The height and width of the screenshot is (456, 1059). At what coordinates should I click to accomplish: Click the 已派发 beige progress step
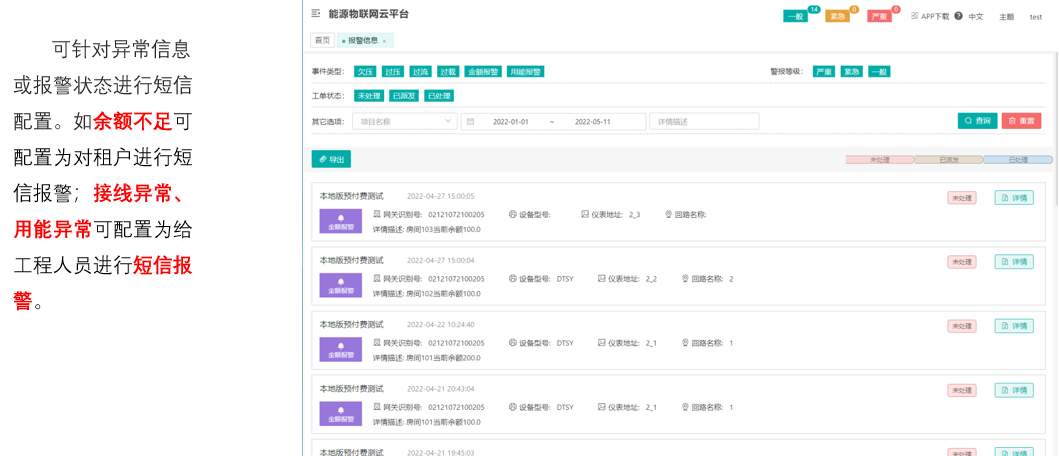tap(948, 160)
